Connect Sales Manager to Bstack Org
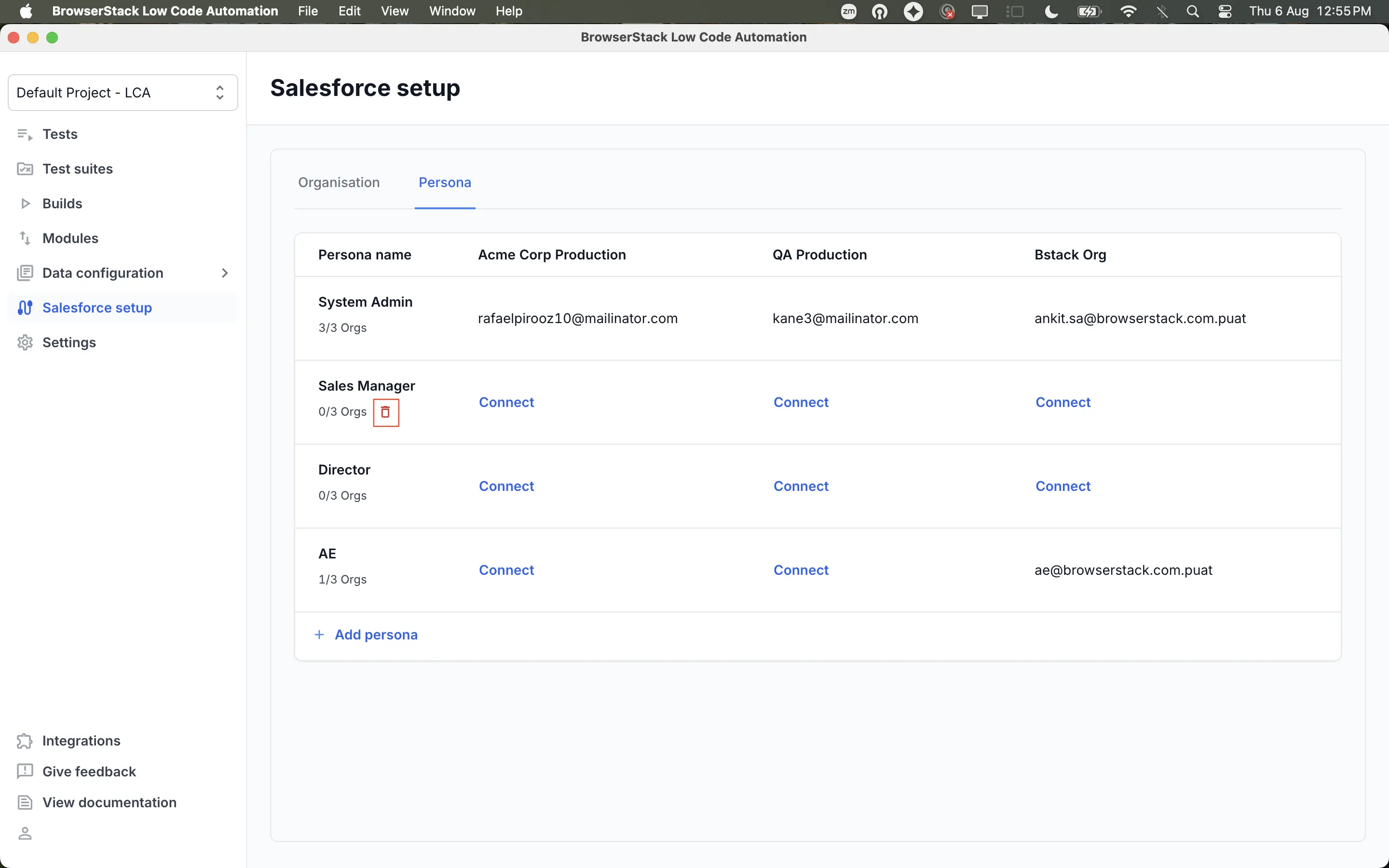 (1062, 403)
